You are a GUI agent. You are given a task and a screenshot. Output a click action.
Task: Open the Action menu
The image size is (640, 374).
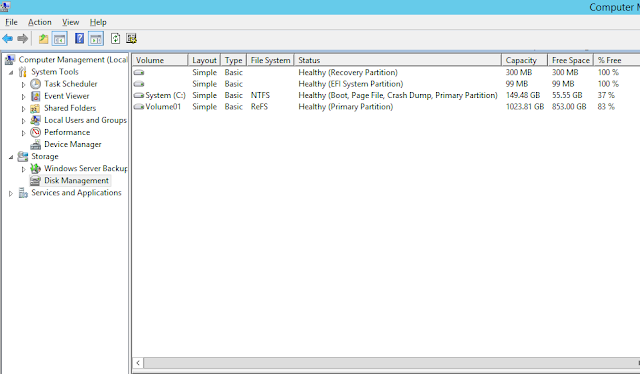click(x=40, y=22)
